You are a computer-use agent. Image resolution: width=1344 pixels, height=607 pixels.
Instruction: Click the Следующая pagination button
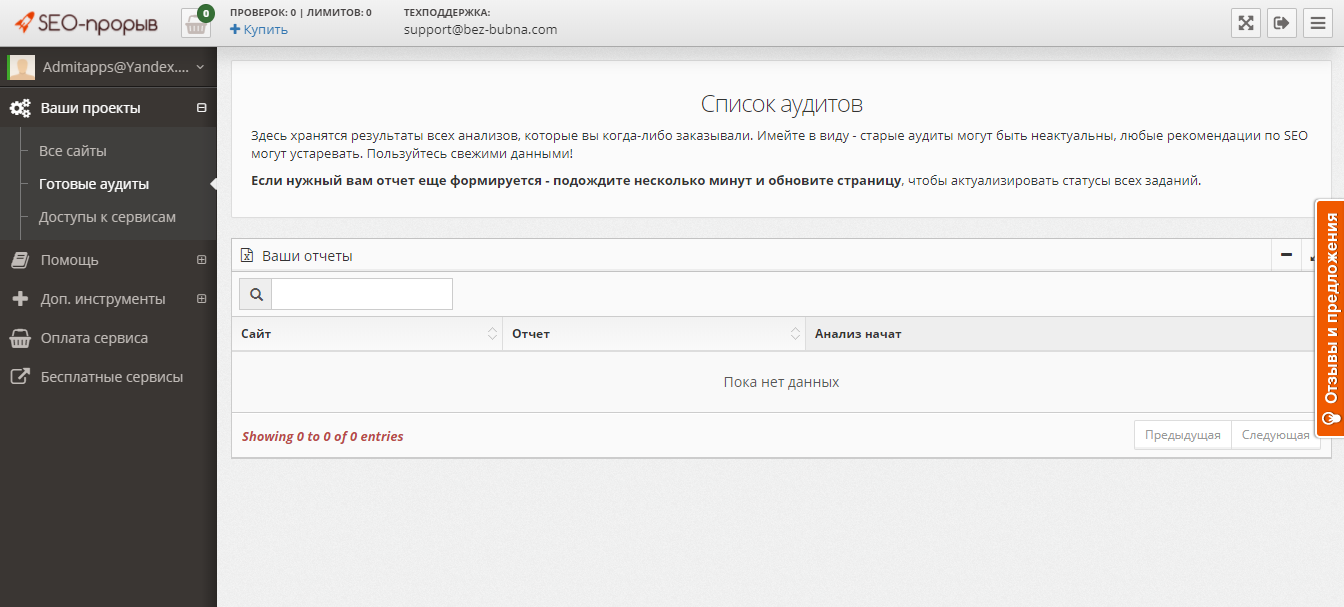[x=1276, y=435]
